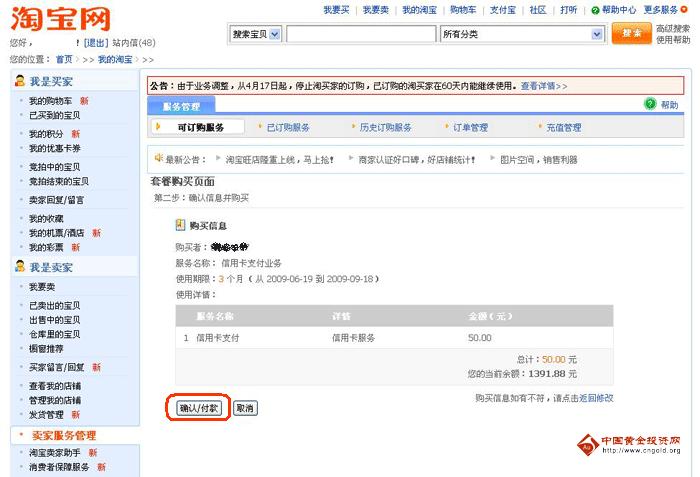Open 我的机票/酒店 in sidebar
This screenshot has width=700, height=477.
pyautogui.click(x=56, y=233)
